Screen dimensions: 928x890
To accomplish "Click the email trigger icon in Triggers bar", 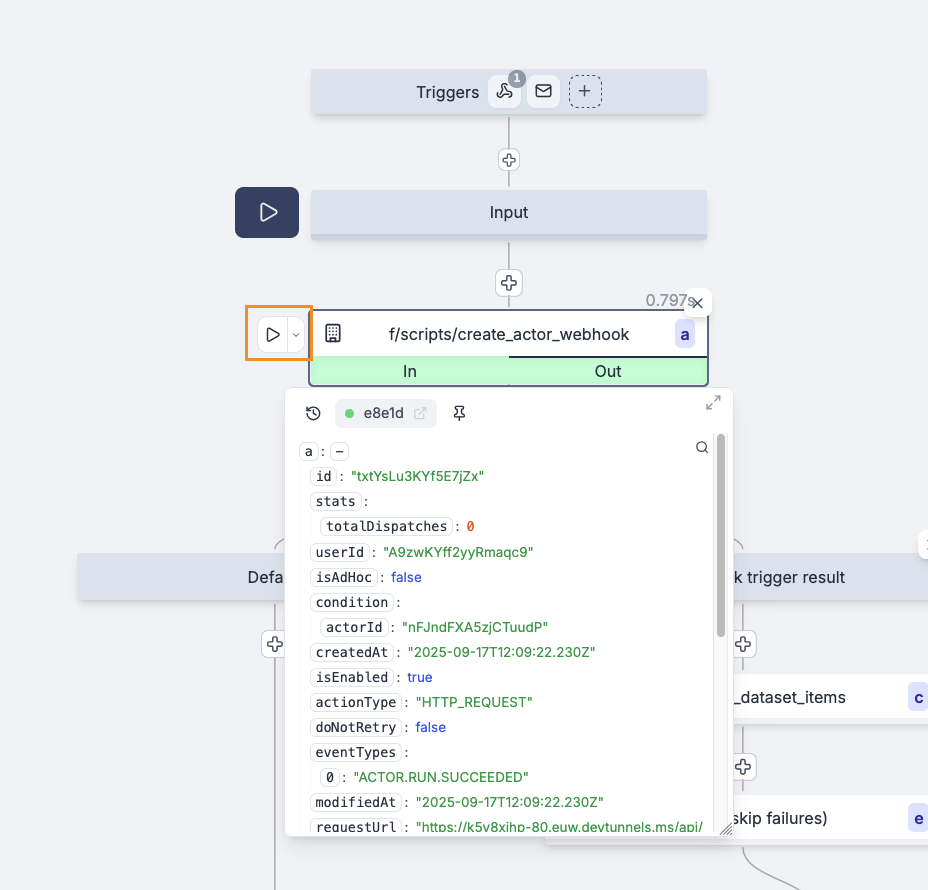I will 543,90.
